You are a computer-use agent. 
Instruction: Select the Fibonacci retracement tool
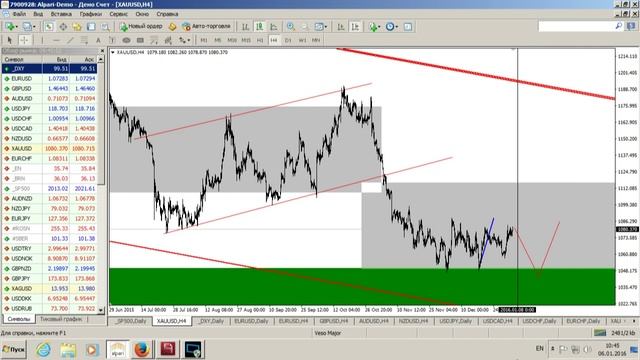click(154, 40)
